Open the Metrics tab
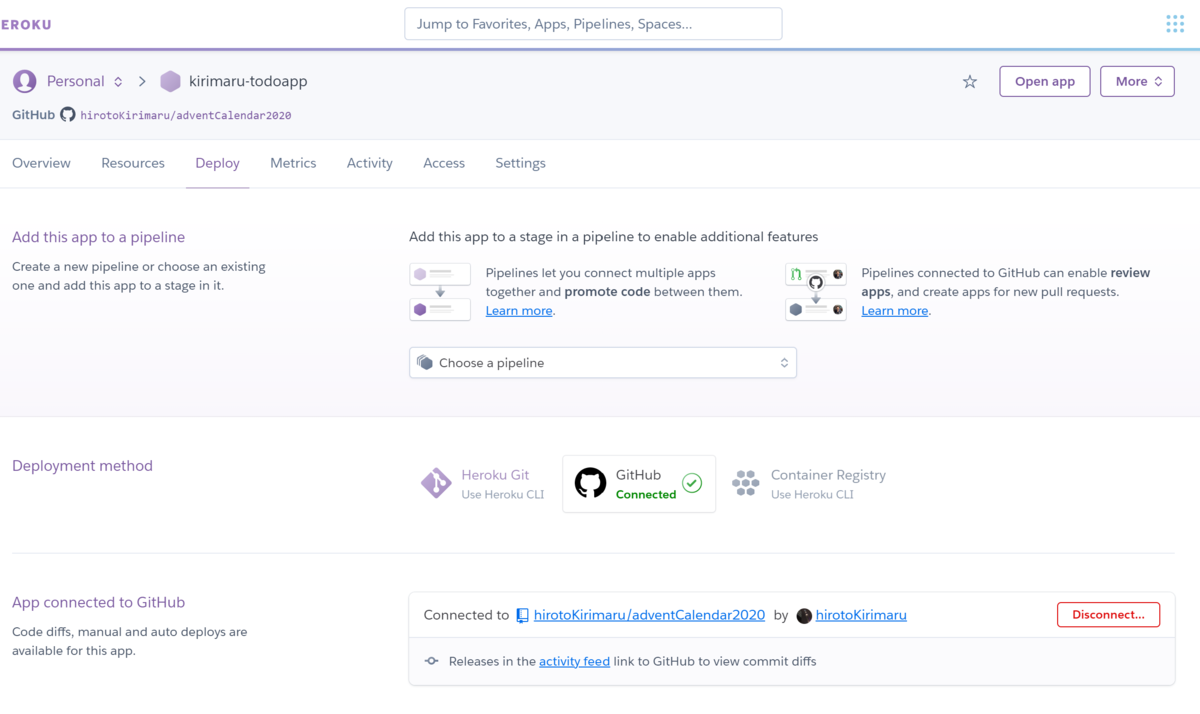This screenshot has width=1200, height=714. tap(293, 163)
